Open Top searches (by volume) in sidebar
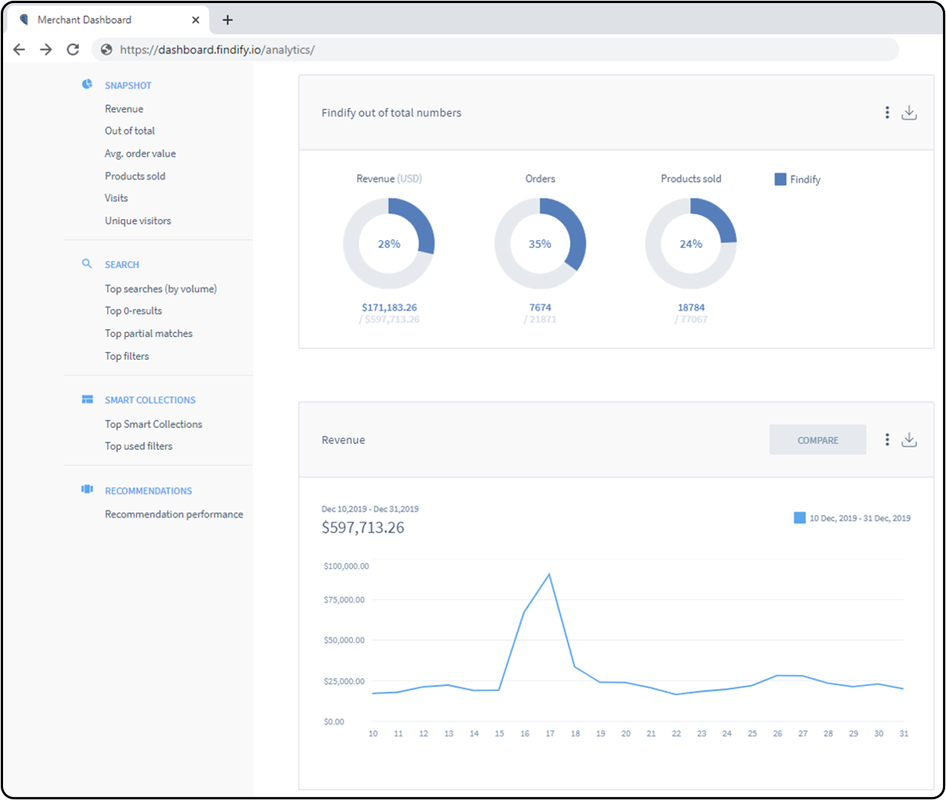The height and width of the screenshot is (800, 946). (160, 289)
